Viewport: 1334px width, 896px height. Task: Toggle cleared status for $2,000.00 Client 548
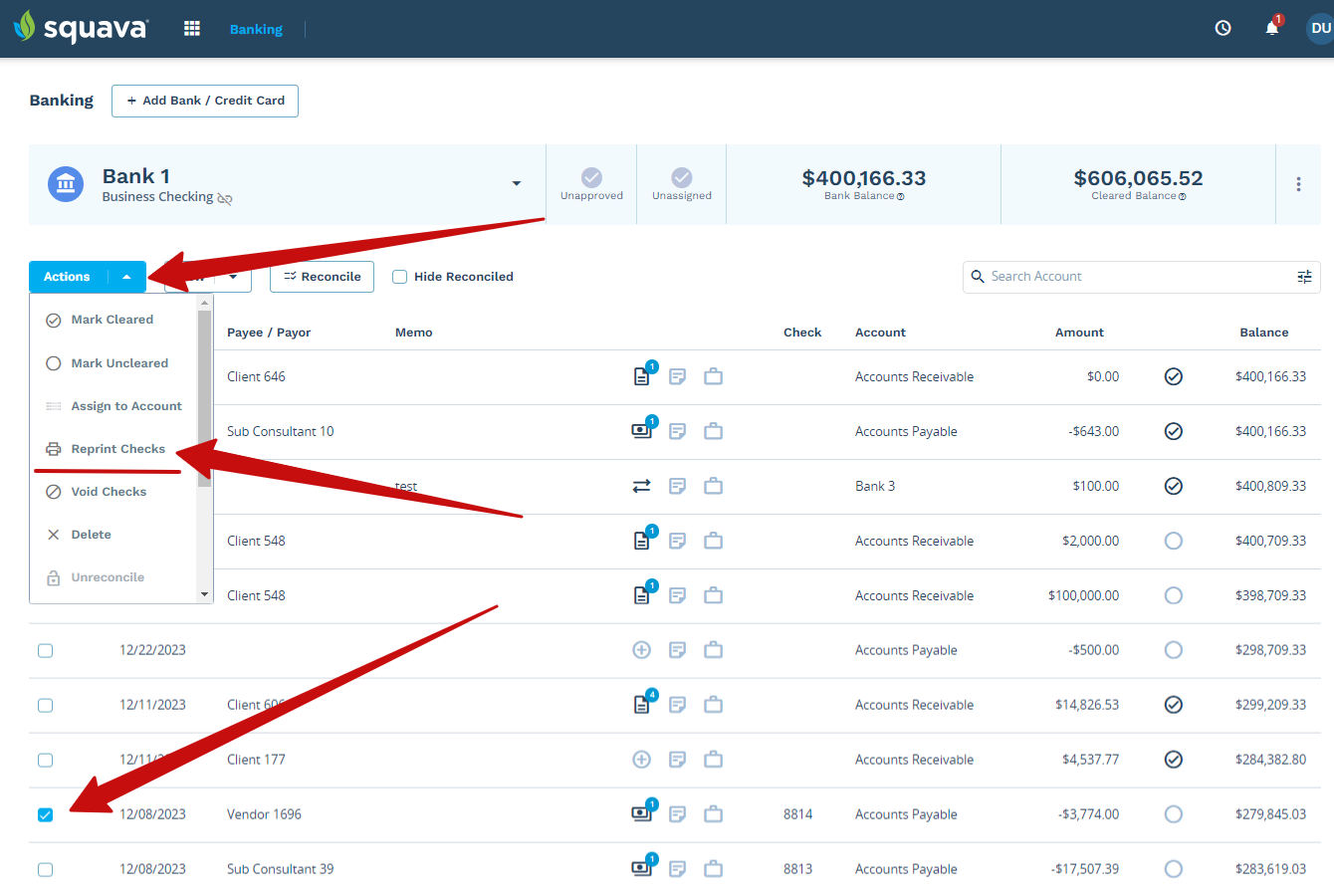click(x=1173, y=541)
